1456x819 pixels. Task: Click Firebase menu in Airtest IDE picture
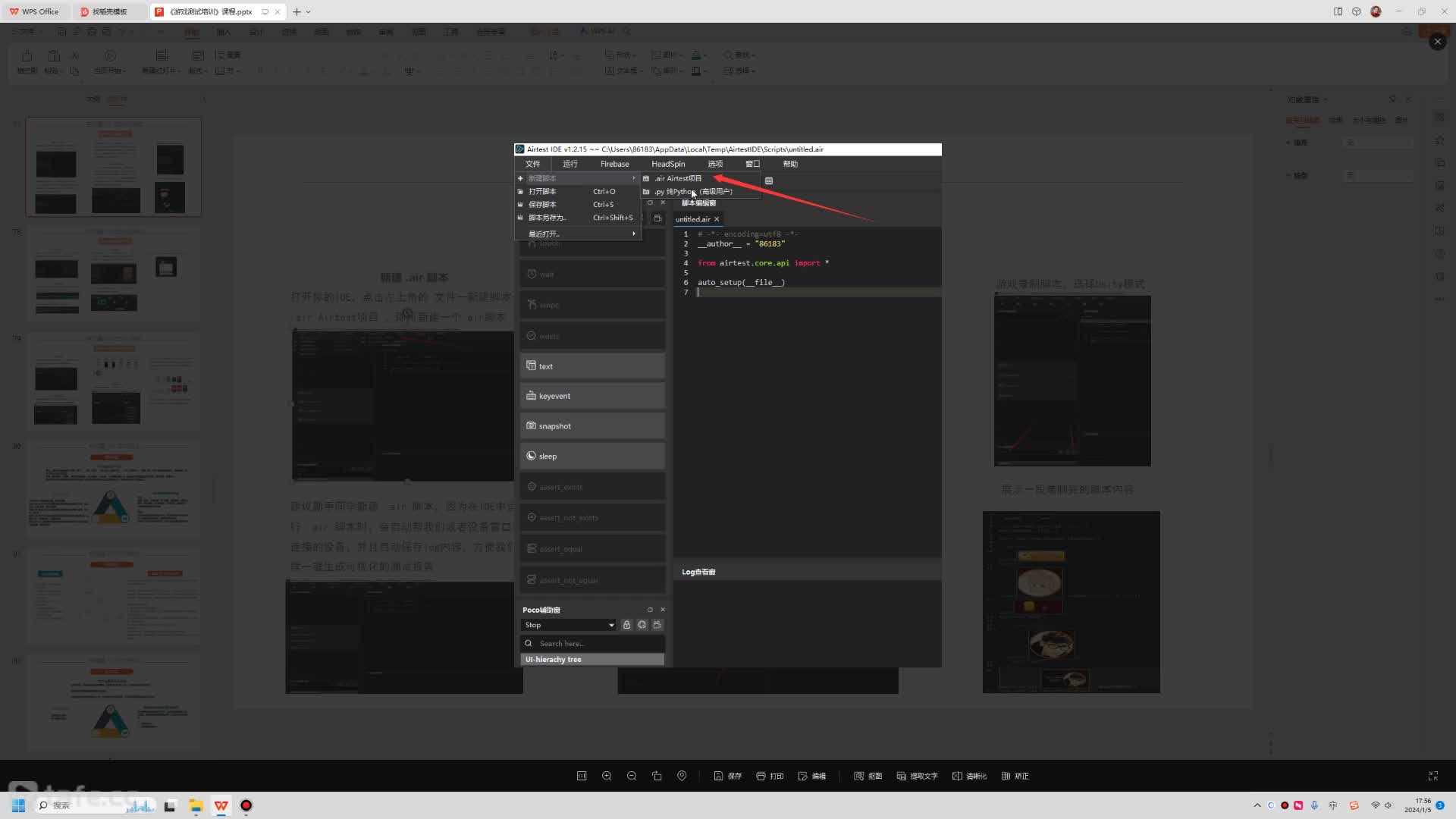[x=614, y=164]
